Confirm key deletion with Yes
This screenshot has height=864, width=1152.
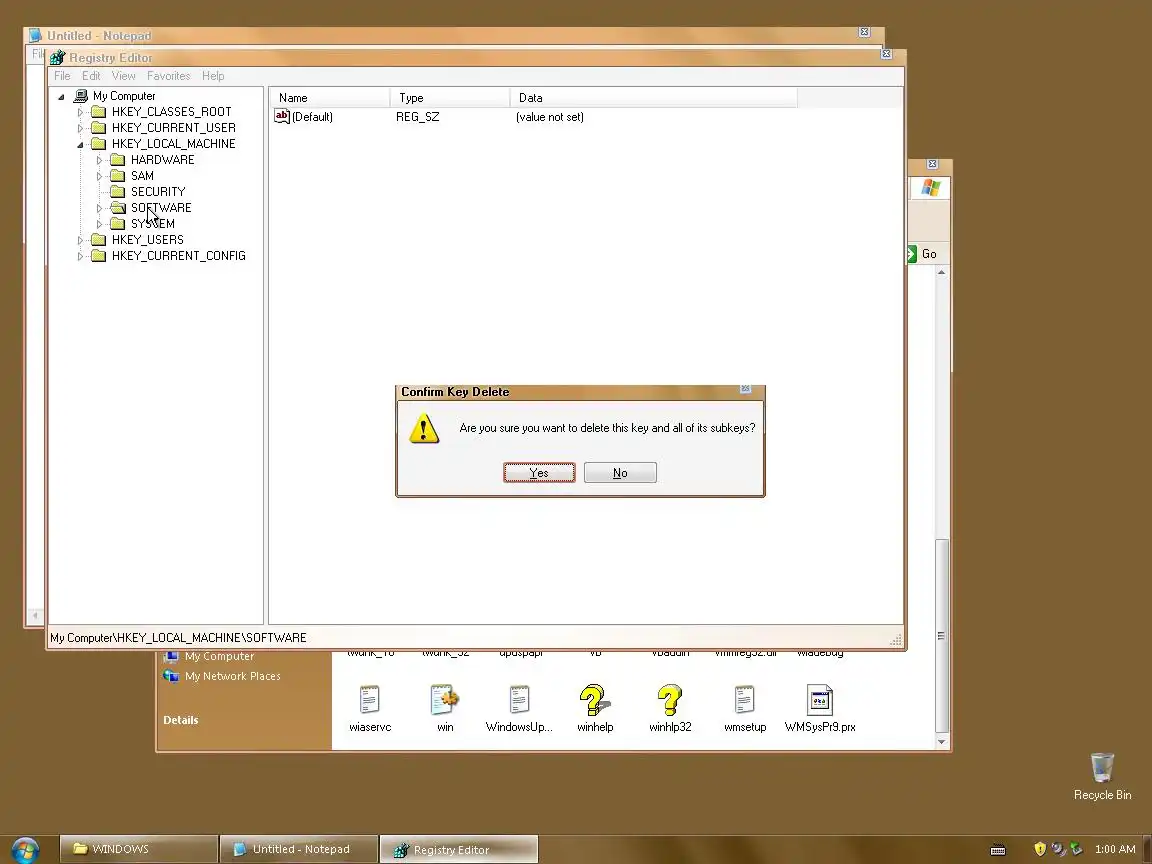coord(539,472)
